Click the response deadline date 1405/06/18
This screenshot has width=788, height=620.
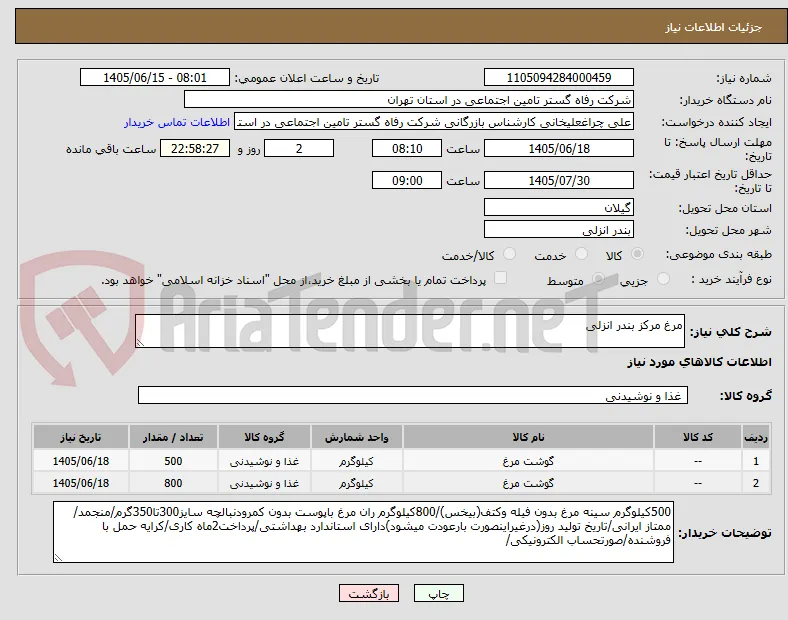(x=558, y=148)
